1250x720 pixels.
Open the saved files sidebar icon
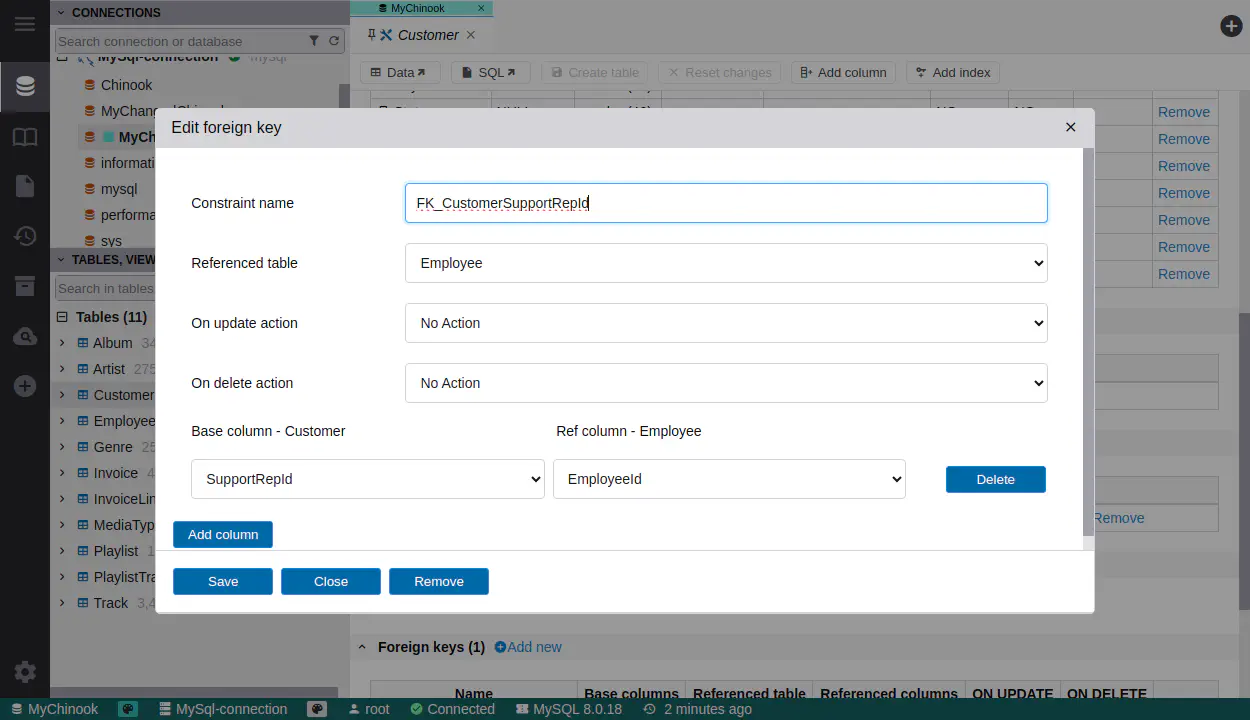25,186
